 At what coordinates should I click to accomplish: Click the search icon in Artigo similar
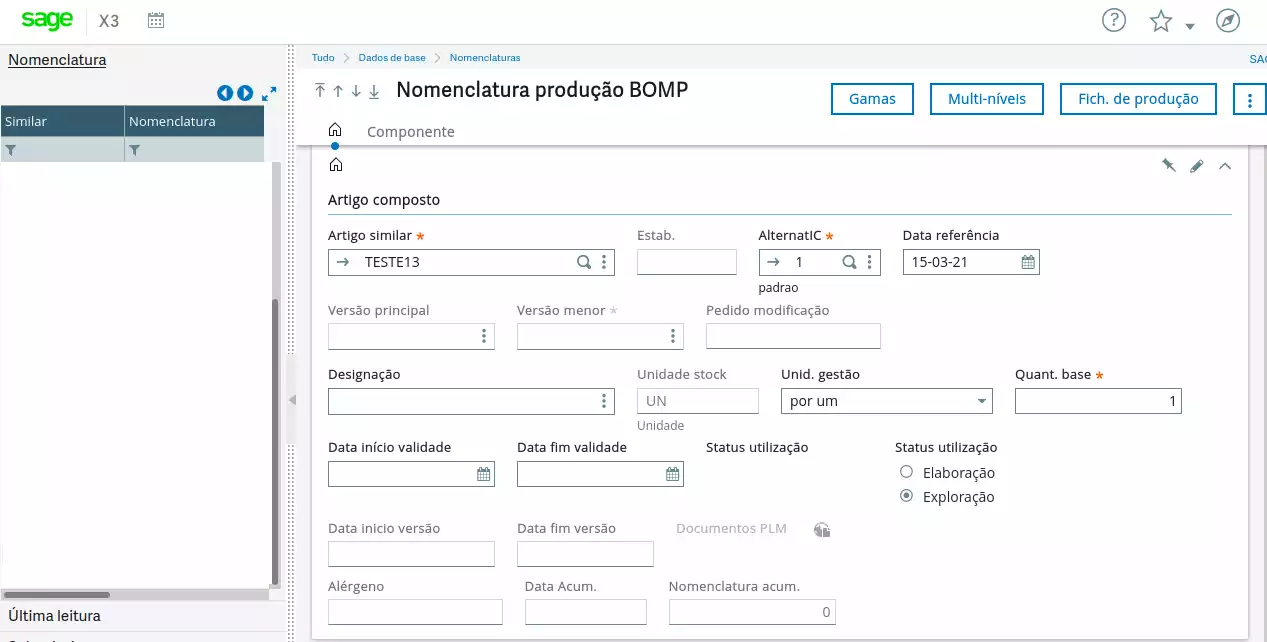pos(583,262)
